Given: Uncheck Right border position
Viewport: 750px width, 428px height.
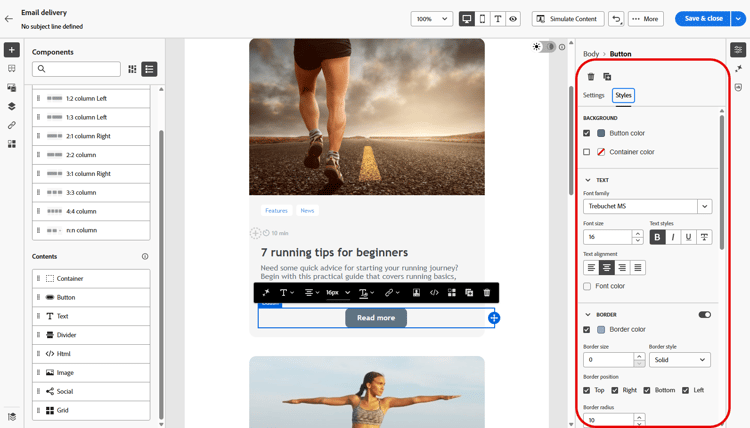Looking at the screenshot, I should coord(615,390).
